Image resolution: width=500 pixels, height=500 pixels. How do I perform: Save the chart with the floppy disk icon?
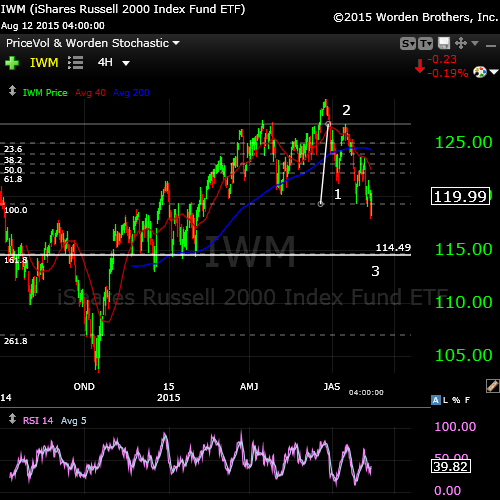(444, 43)
